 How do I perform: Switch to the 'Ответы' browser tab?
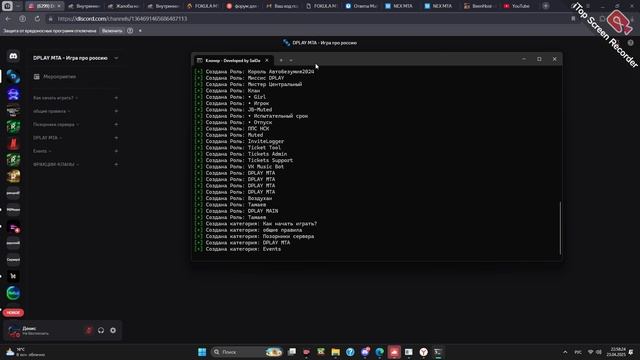tap(362, 6)
